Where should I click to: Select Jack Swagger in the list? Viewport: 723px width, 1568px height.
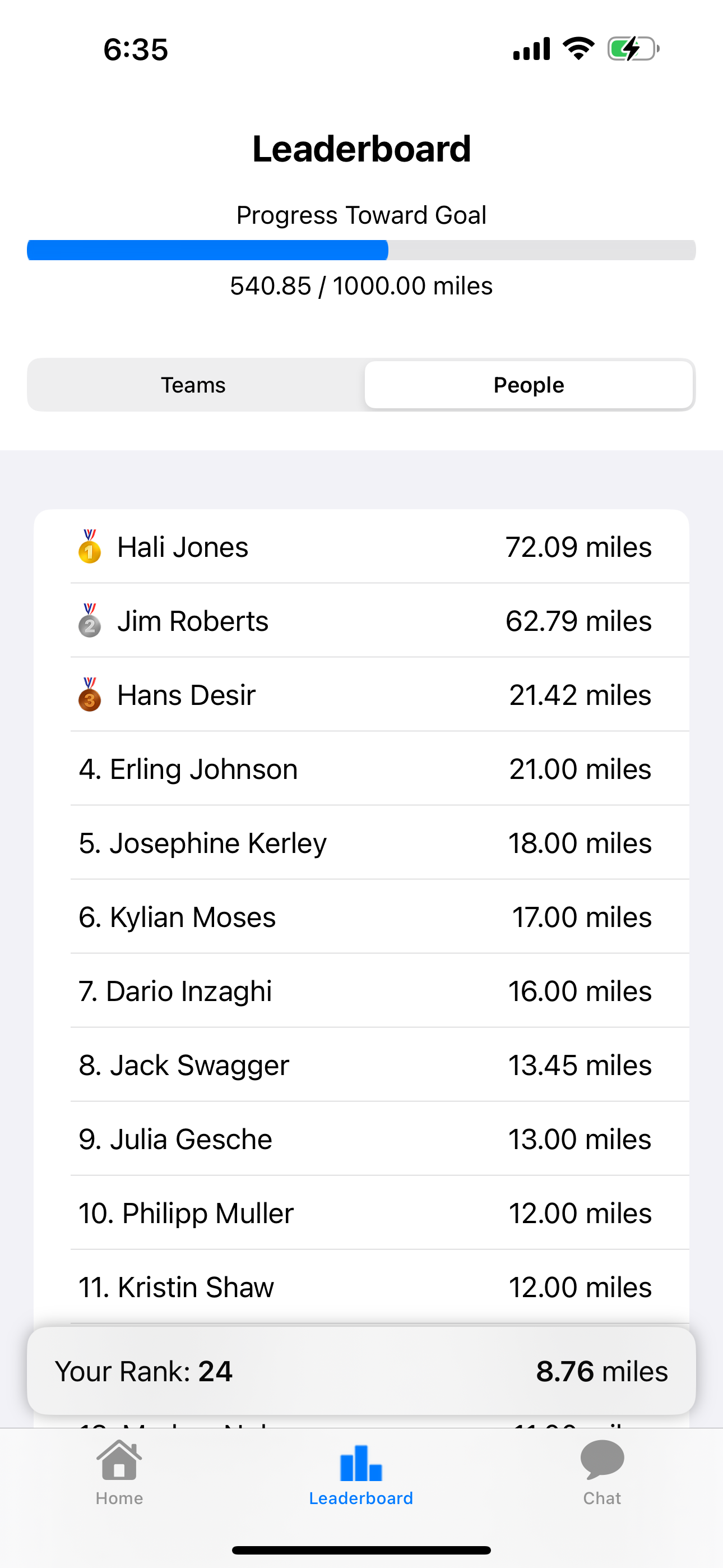tap(361, 1064)
